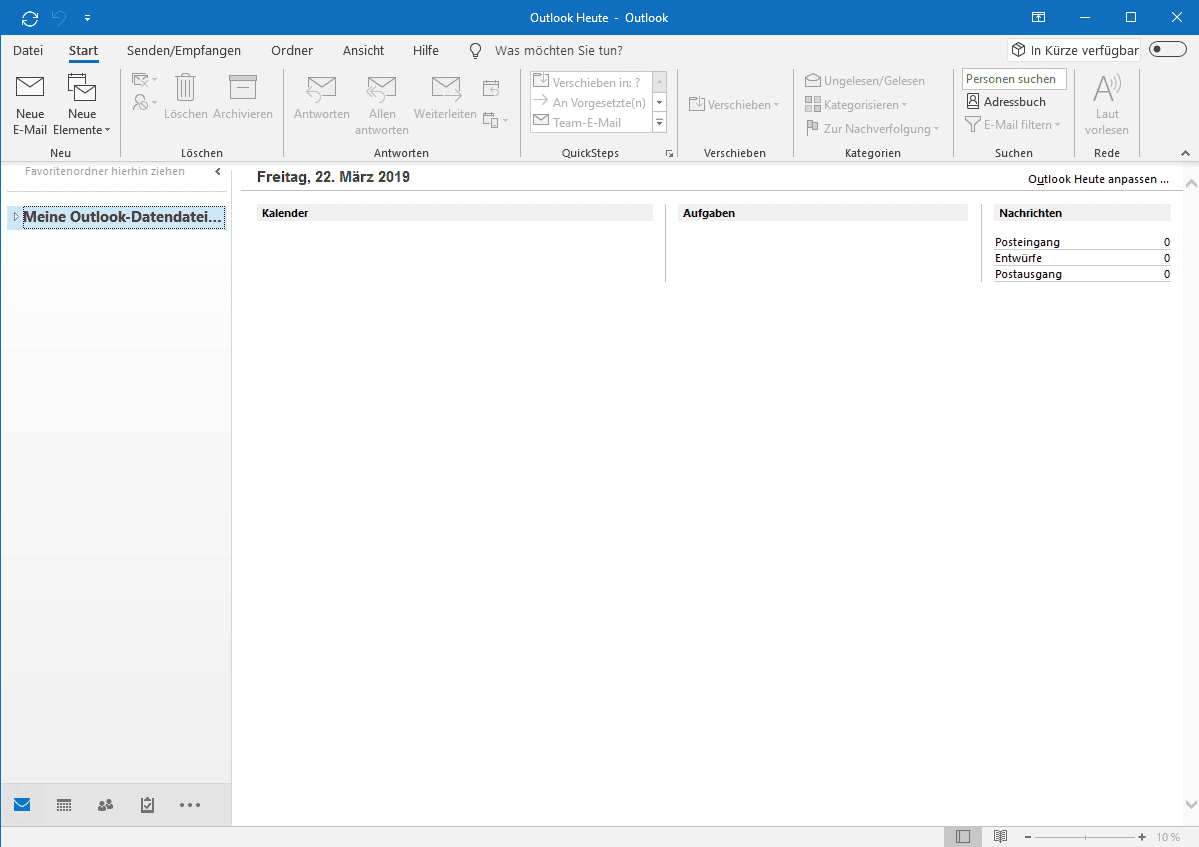
Task: Click the Neue E-Mail envelope icon
Action: click(x=30, y=88)
